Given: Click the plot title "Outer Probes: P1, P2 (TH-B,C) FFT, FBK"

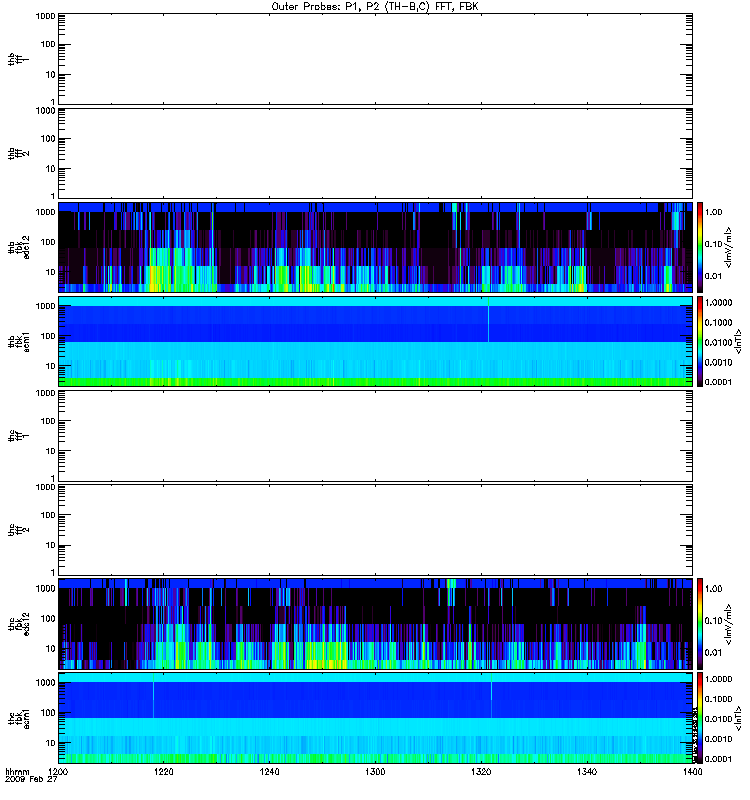Looking at the screenshot, I should 375,7.
